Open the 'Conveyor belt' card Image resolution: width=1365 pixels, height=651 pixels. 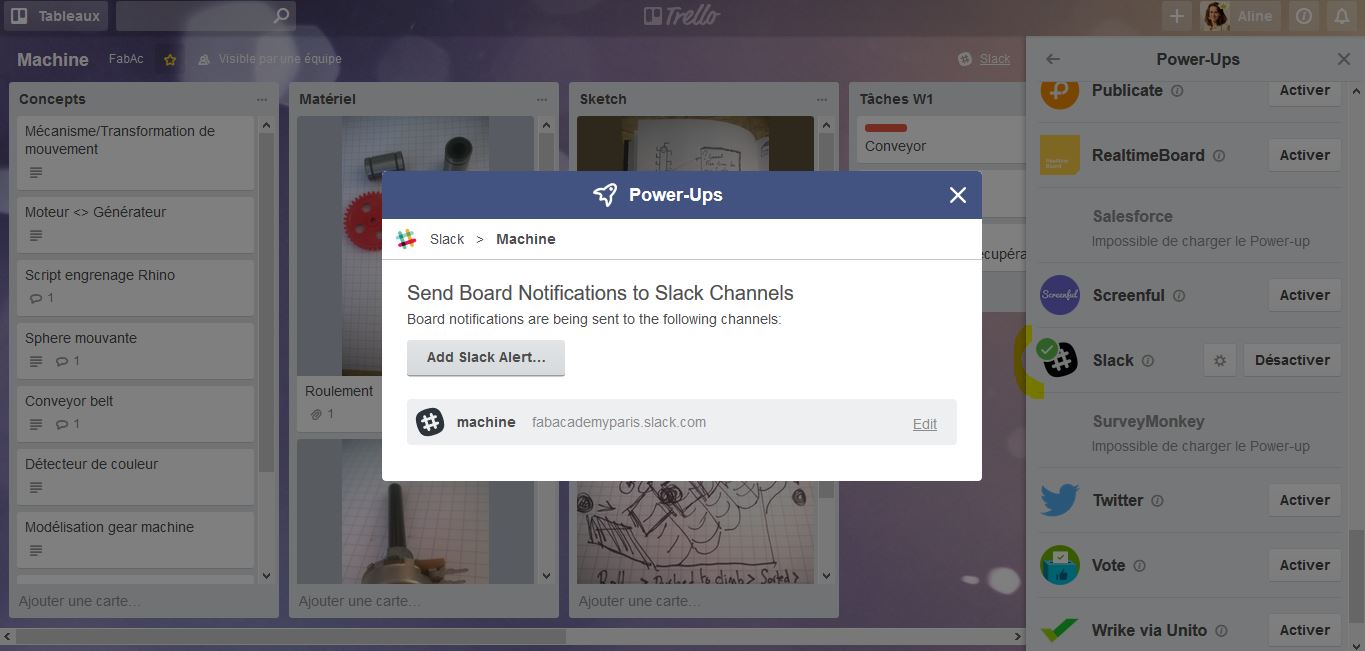[136, 413]
